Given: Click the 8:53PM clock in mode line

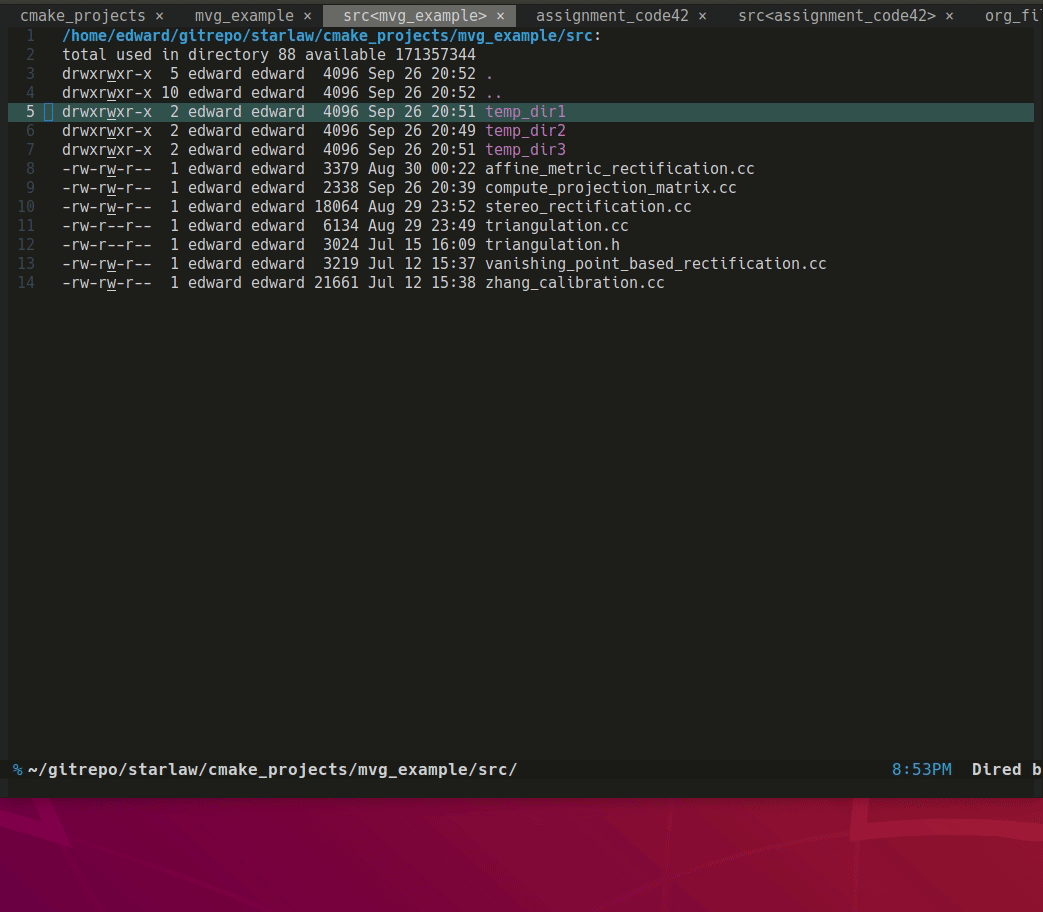Looking at the screenshot, I should coord(921,770).
